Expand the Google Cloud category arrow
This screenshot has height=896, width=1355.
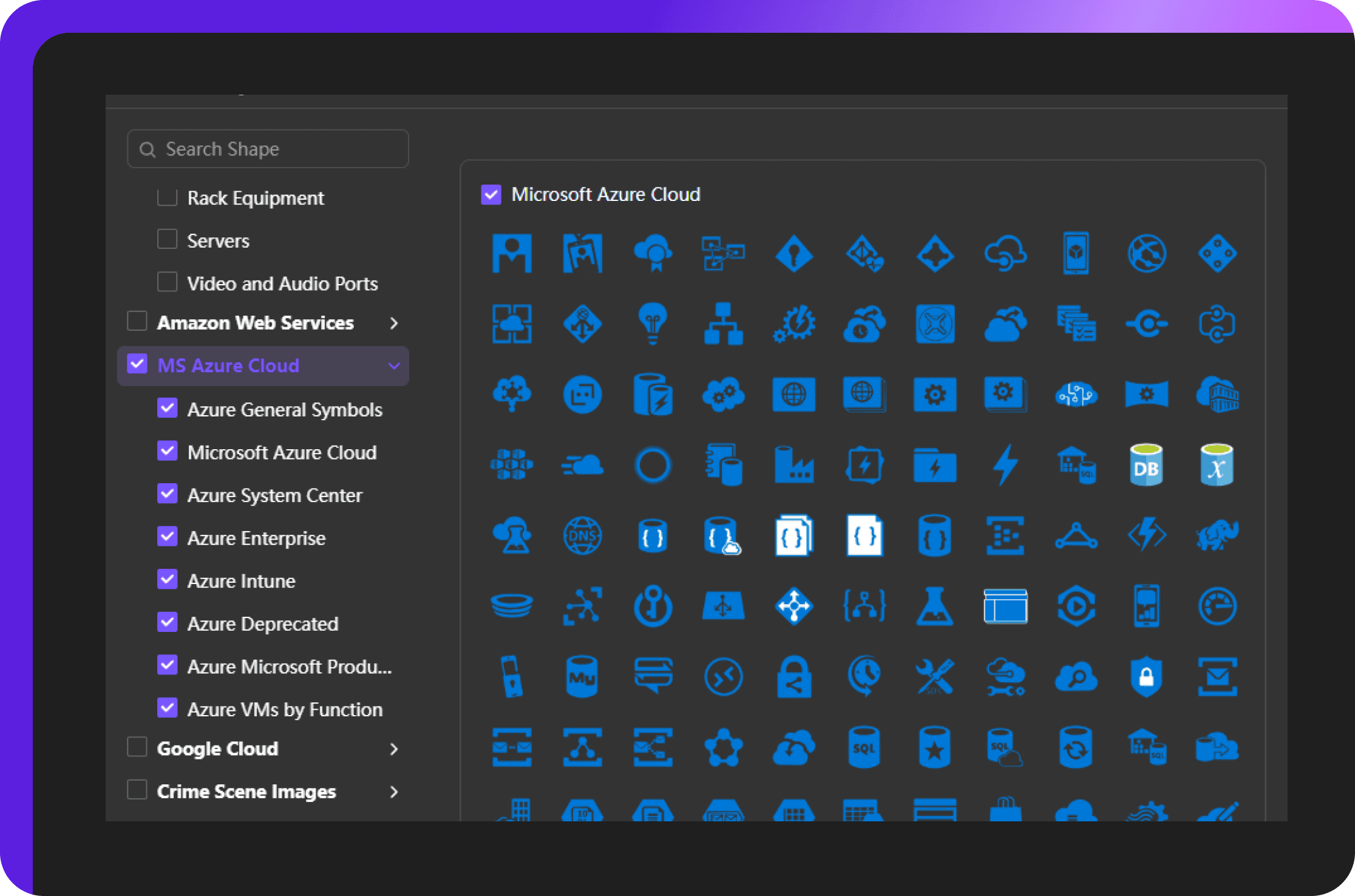[394, 749]
